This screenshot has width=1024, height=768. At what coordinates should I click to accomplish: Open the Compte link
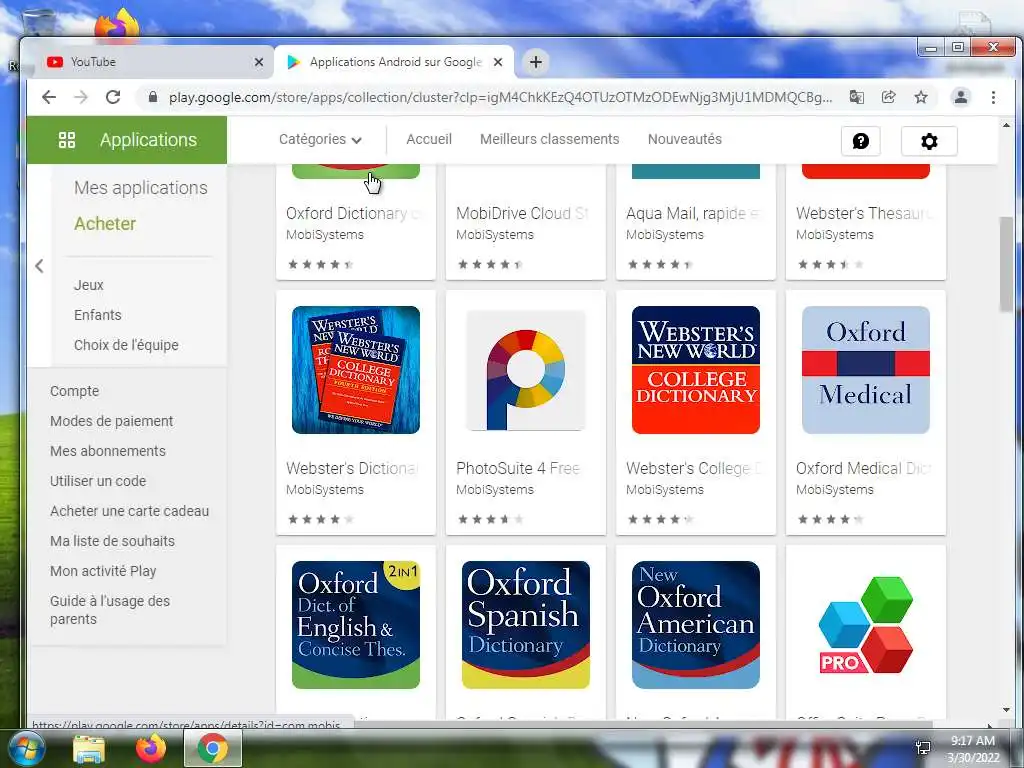tap(74, 391)
